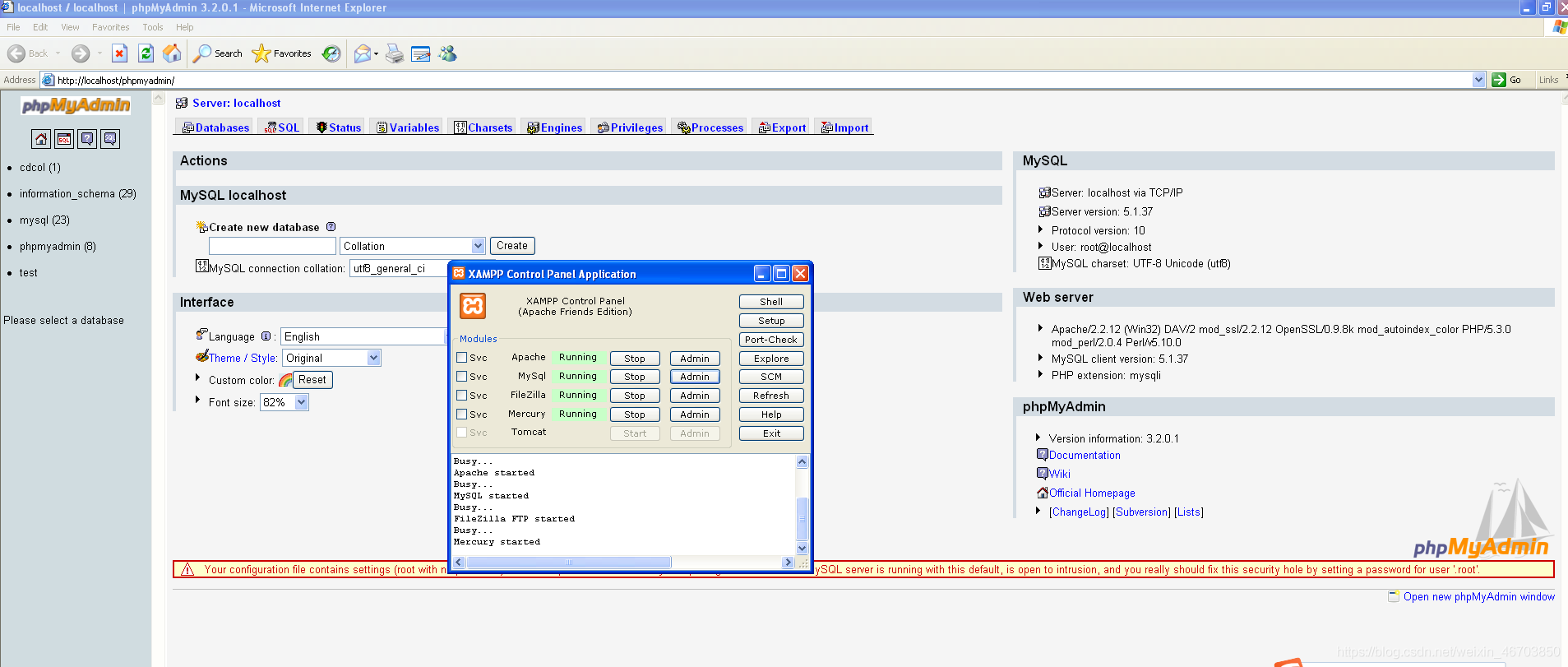Open the Shell button in XAMPP
The image size is (1568, 667).
(x=771, y=302)
